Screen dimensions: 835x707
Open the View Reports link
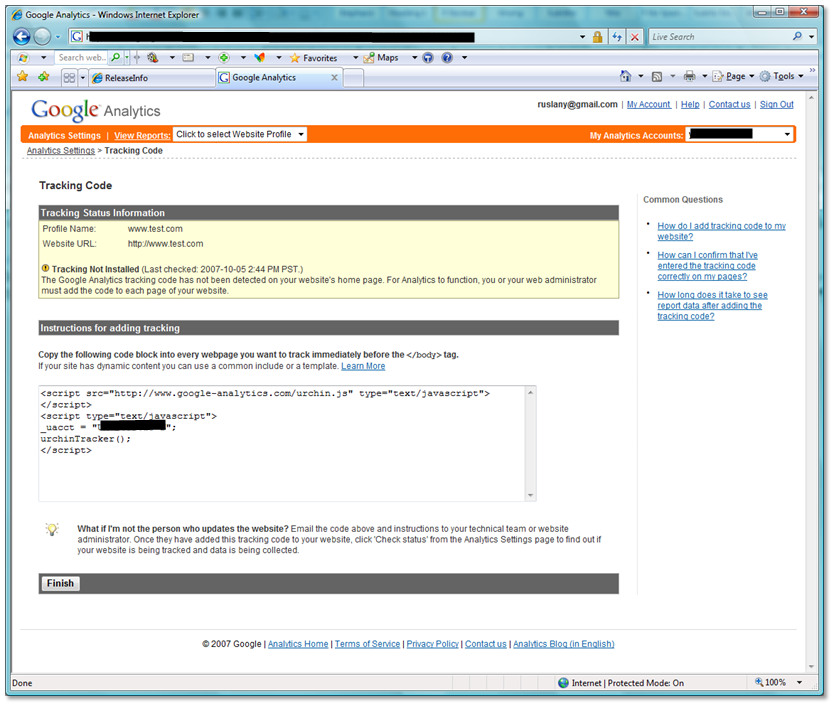tap(142, 135)
